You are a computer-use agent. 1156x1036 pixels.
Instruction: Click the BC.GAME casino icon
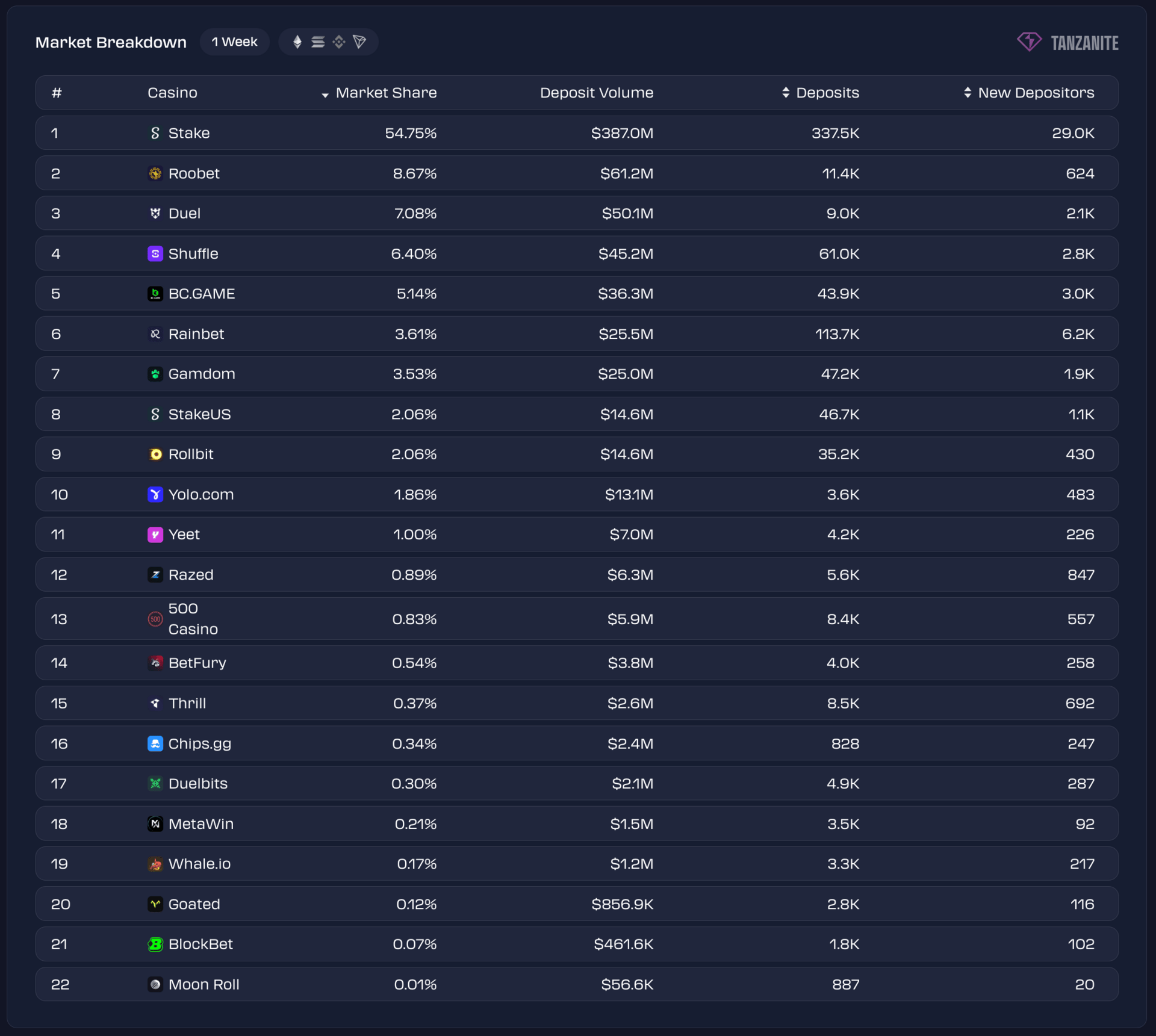tap(155, 294)
